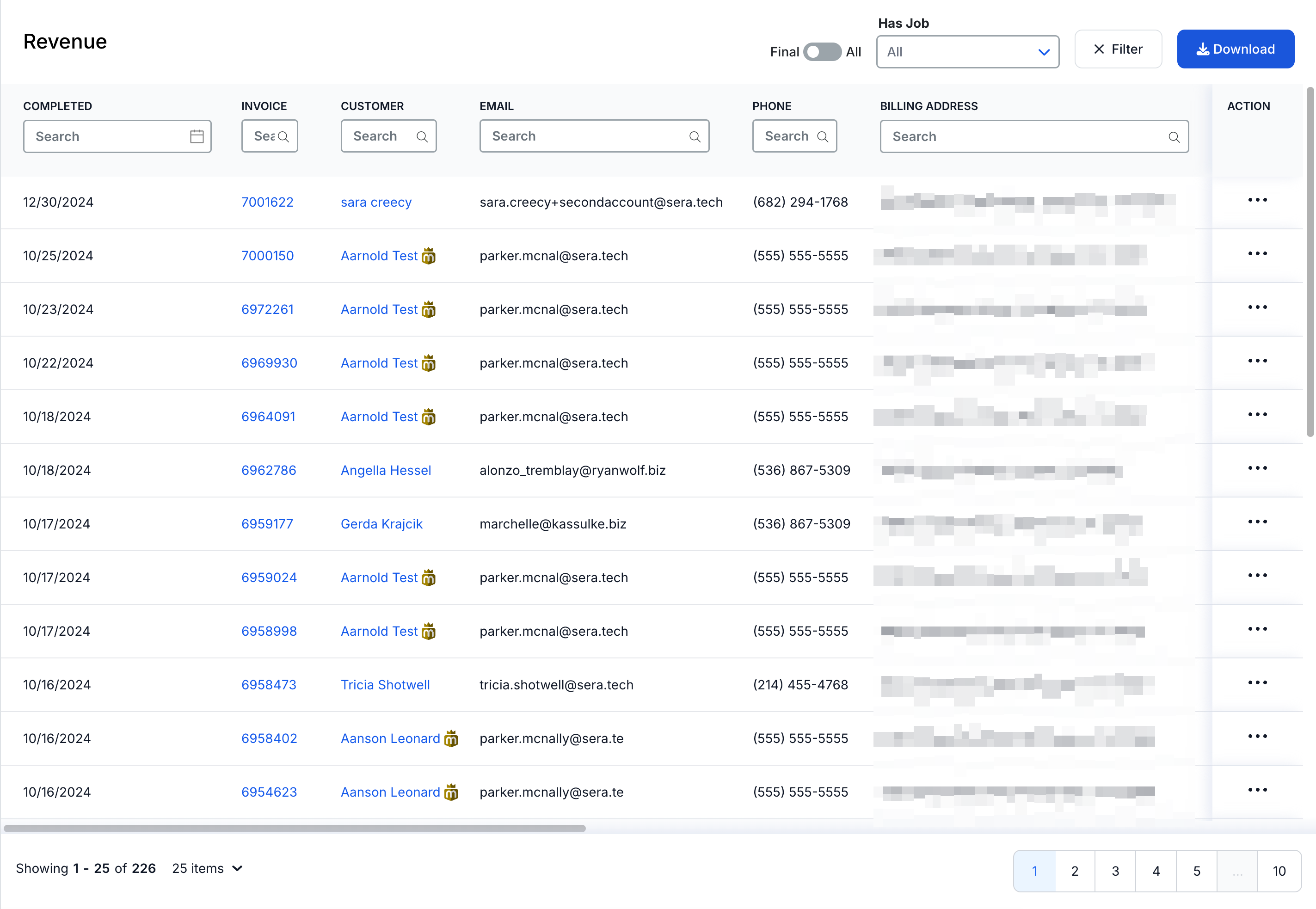Click crown badge beside Aarnold Test on invoice 7000150
This screenshot has width=1316, height=909.
point(428,256)
